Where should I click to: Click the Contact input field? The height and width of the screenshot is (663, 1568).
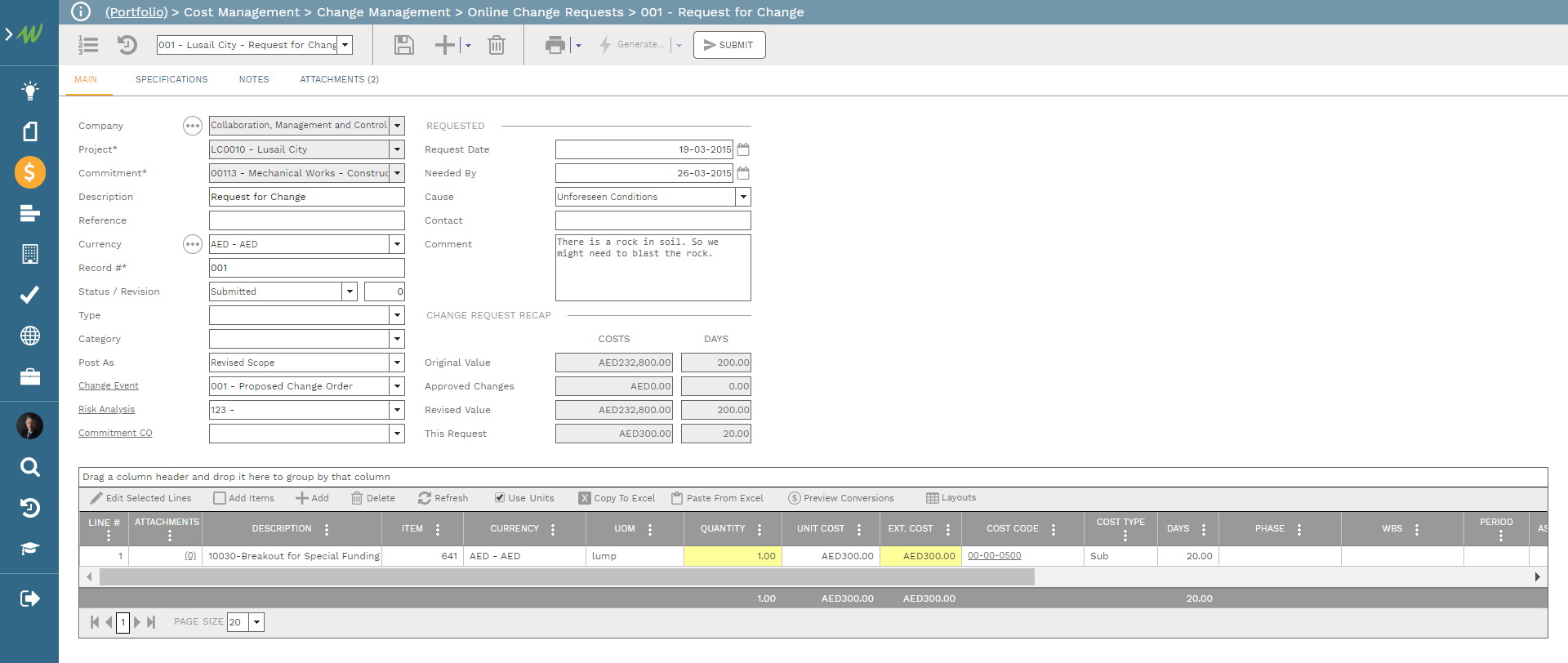pyautogui.click(x=653, y=220)
